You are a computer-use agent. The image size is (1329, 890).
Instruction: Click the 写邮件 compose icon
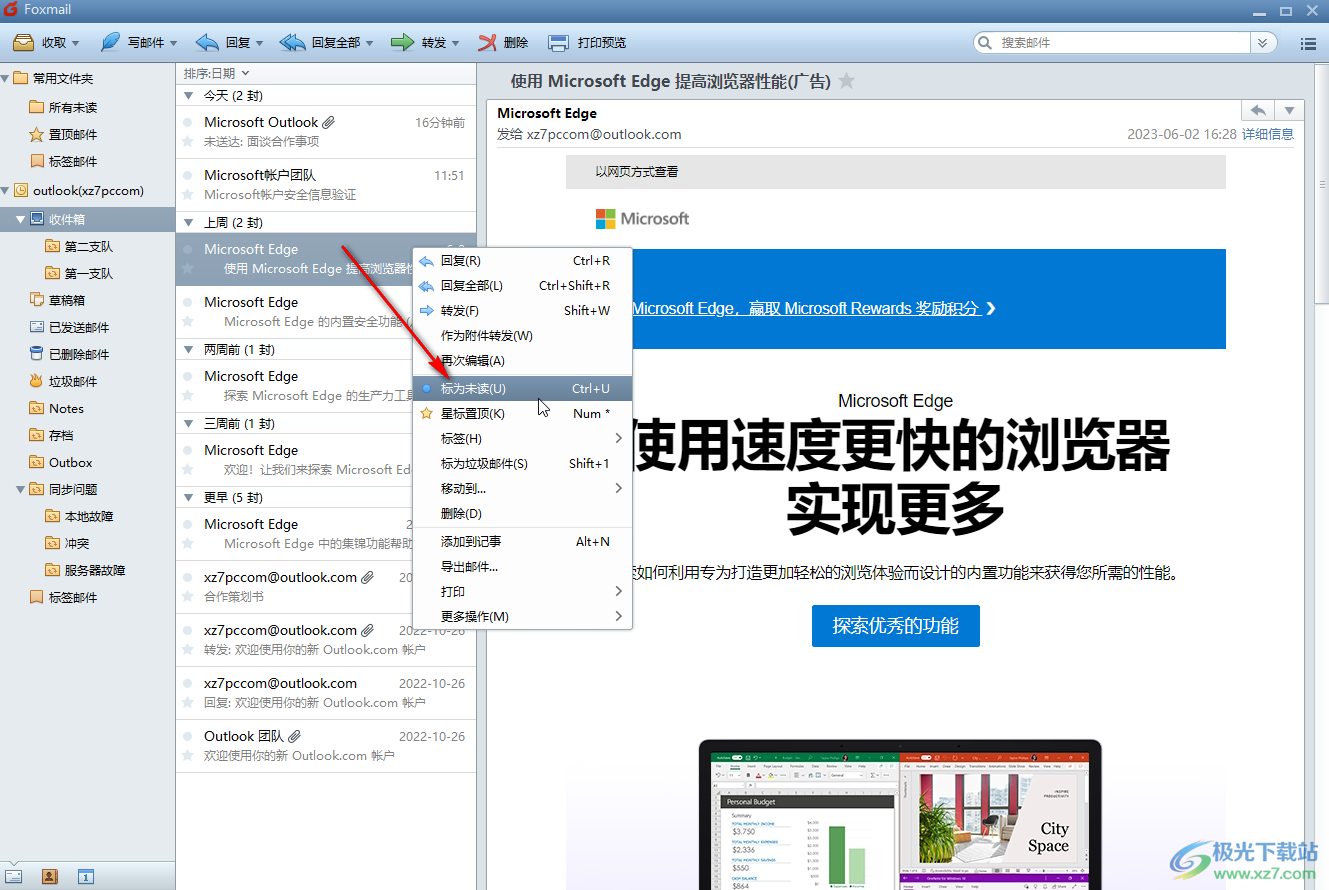click(111, 43)
